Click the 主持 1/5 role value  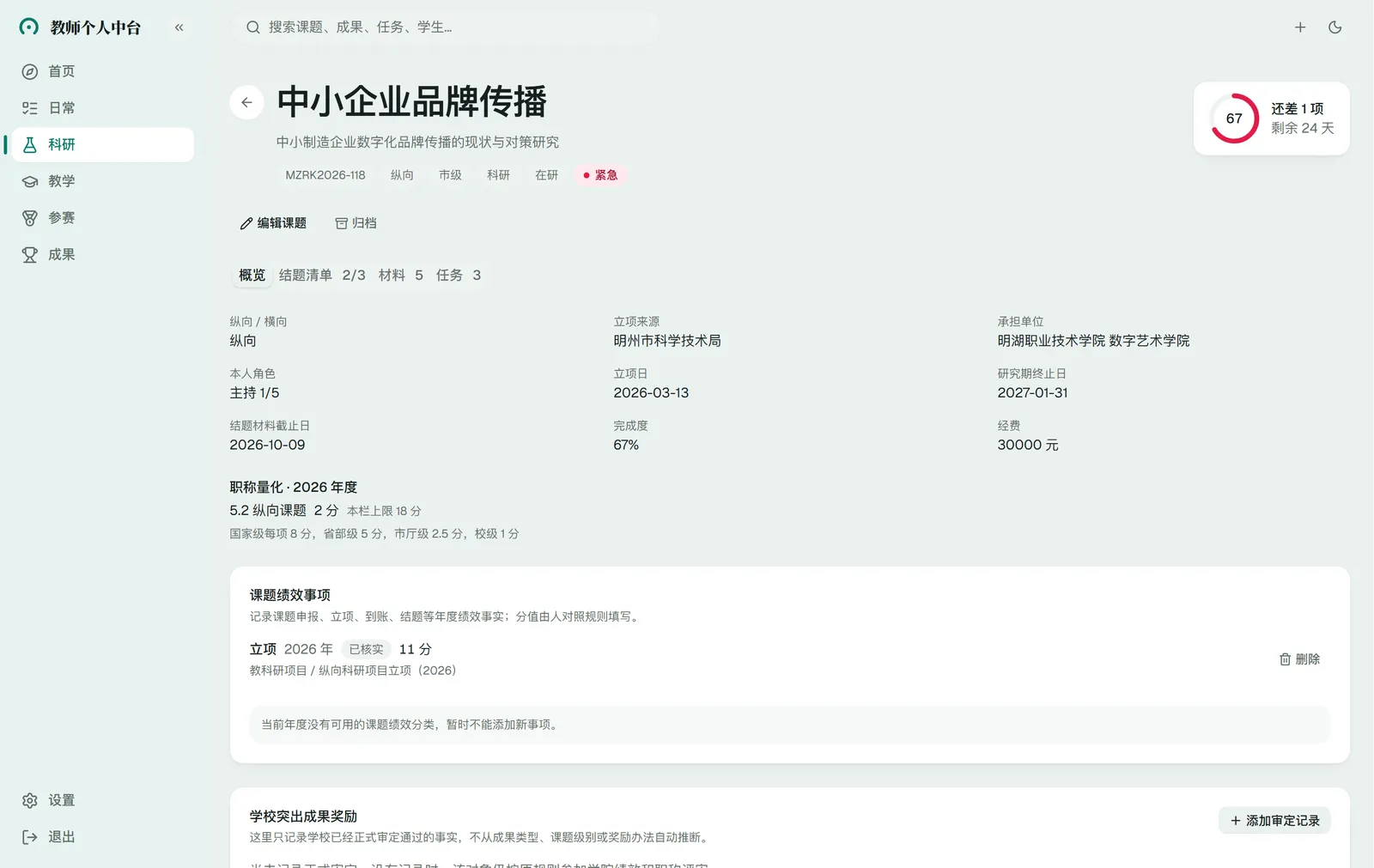tap(254, 392)
